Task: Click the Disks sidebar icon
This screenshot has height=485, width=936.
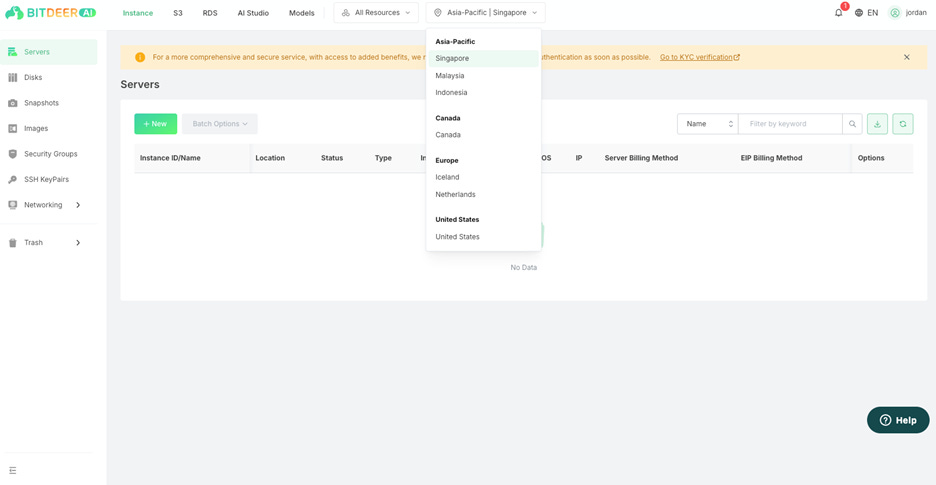Action: point(13,78)
